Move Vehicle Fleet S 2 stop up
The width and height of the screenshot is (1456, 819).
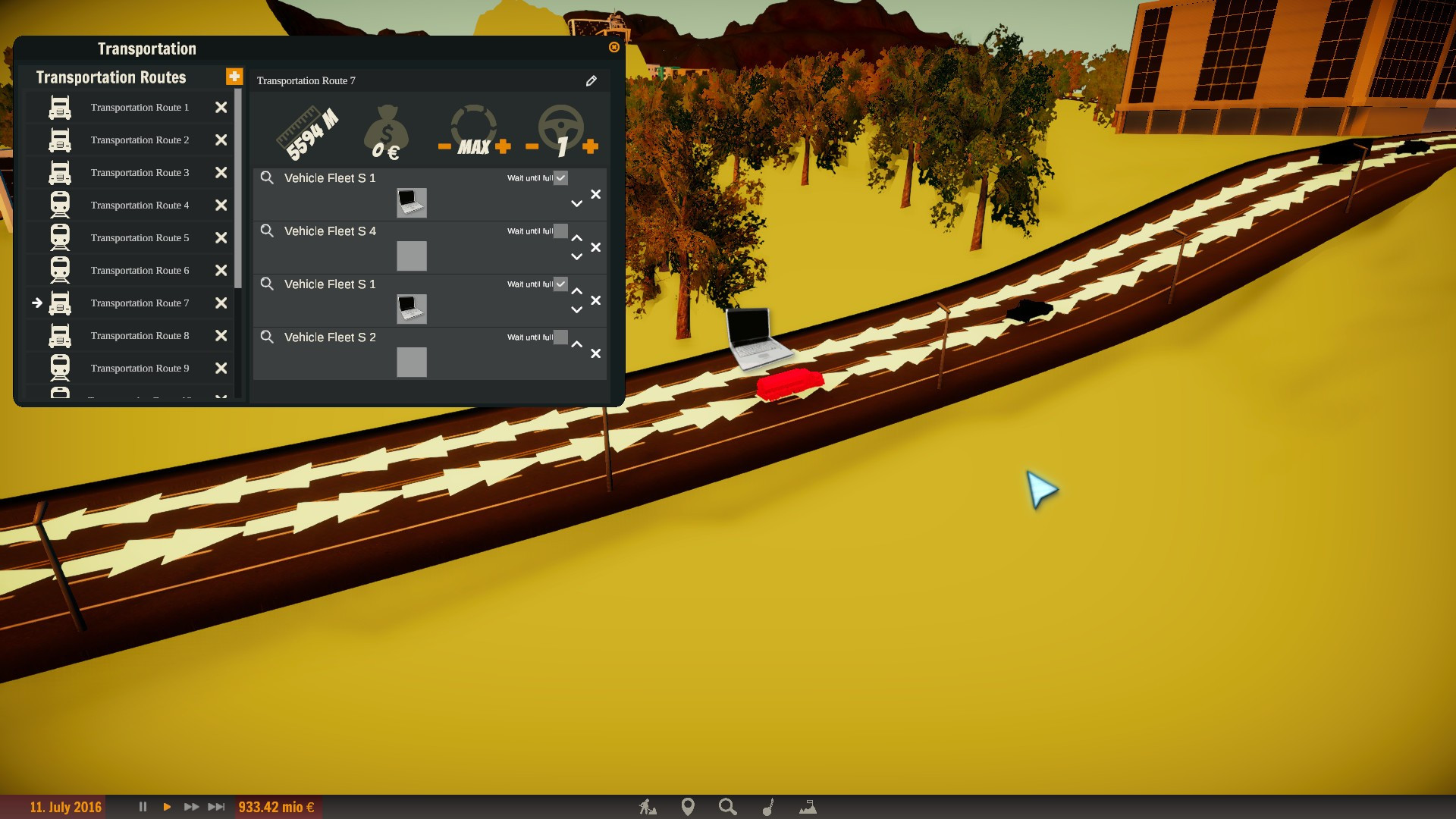[577, 344]
